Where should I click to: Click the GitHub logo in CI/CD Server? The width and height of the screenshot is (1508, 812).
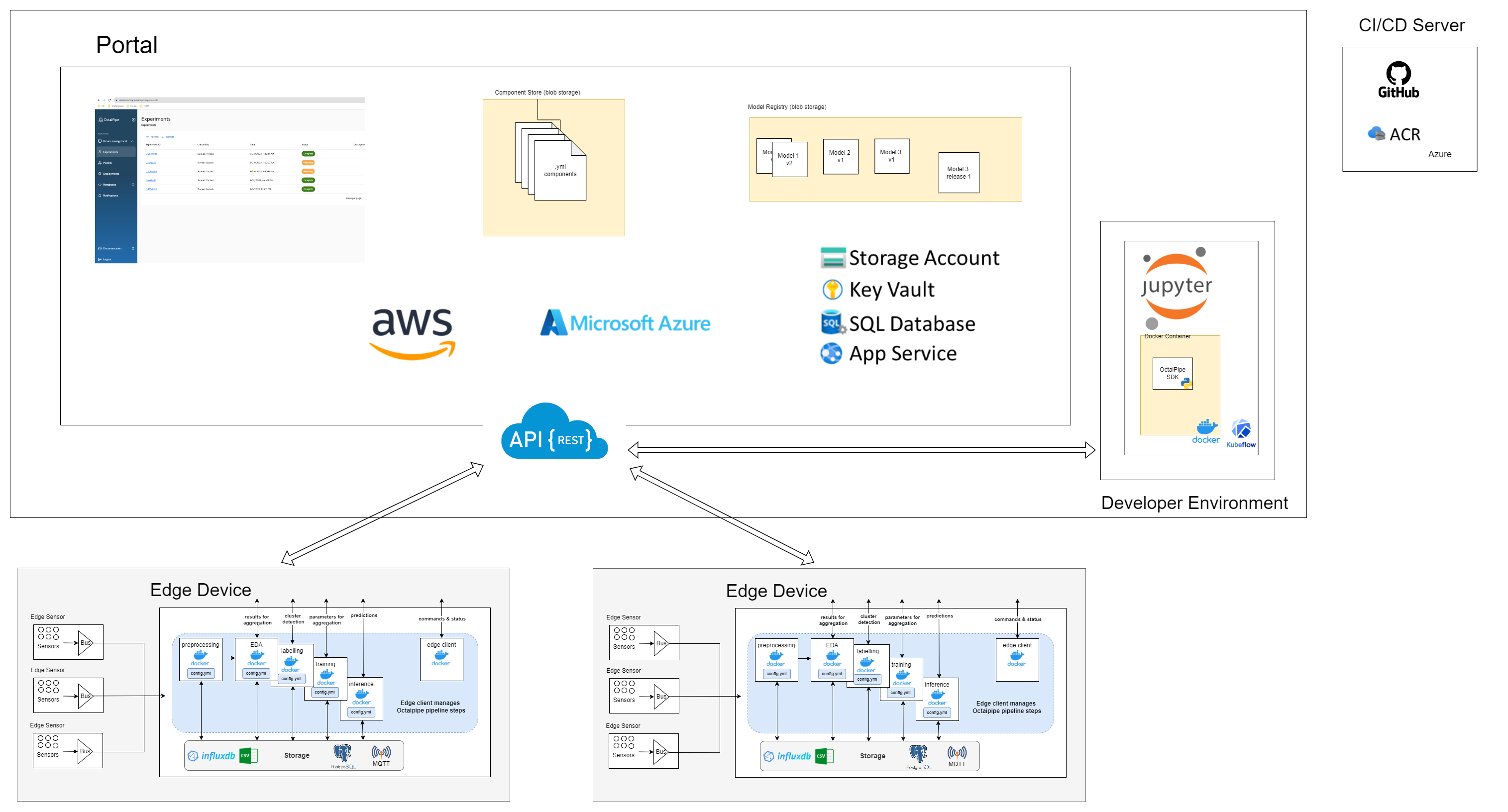[1398, 79]
